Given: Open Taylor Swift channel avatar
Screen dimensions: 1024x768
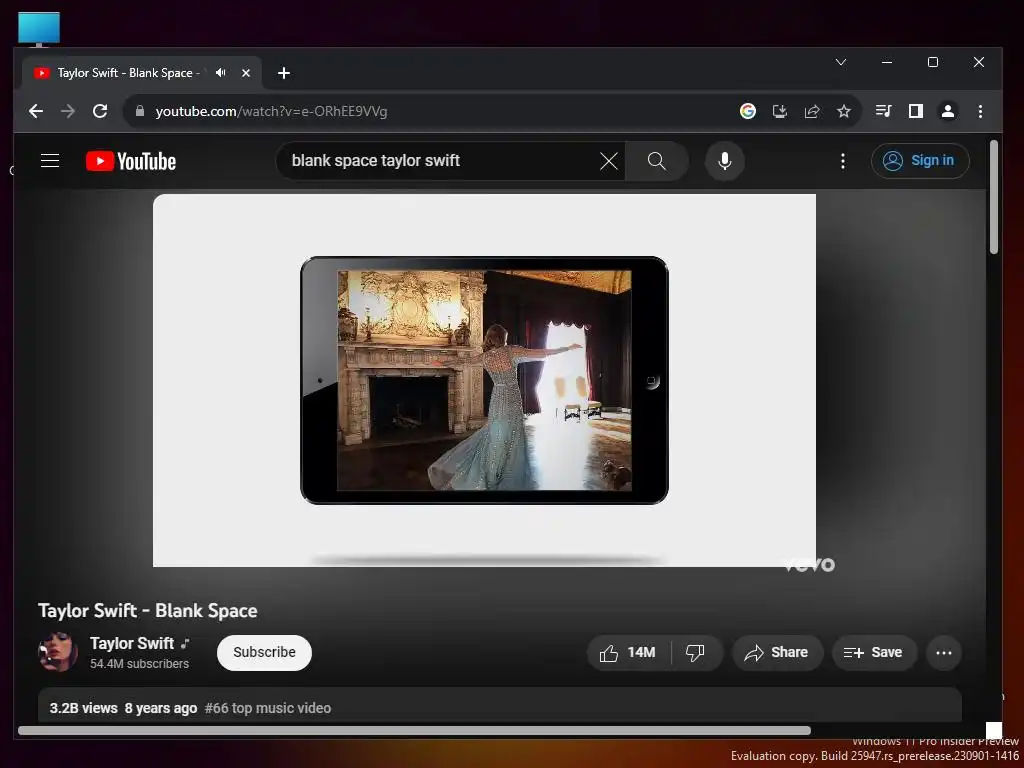Looking at the screenshot, I should pyautogui.click(x=57, y=652).
